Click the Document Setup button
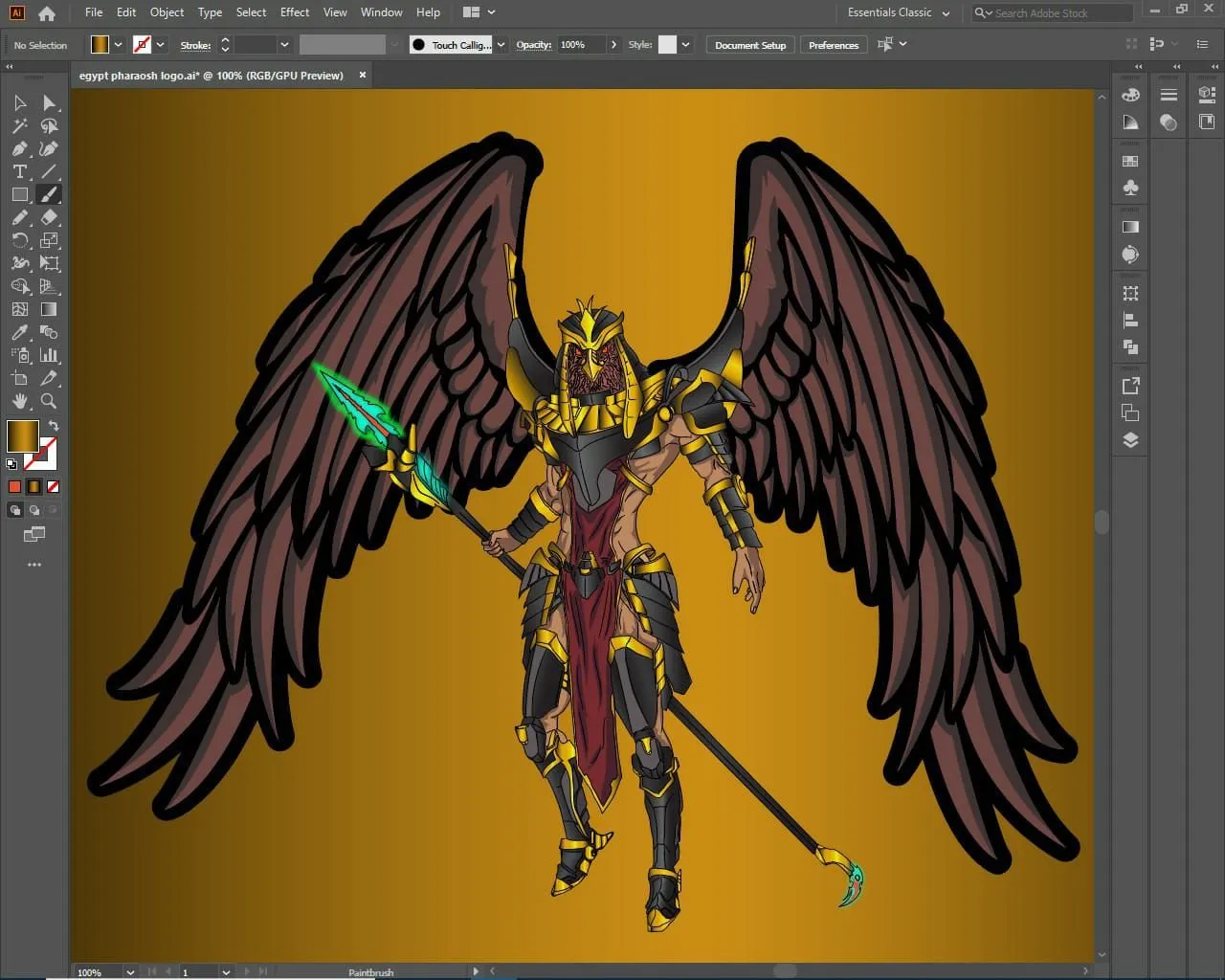The width and height of the screenshot is (1225, 980). coord(750,45)
